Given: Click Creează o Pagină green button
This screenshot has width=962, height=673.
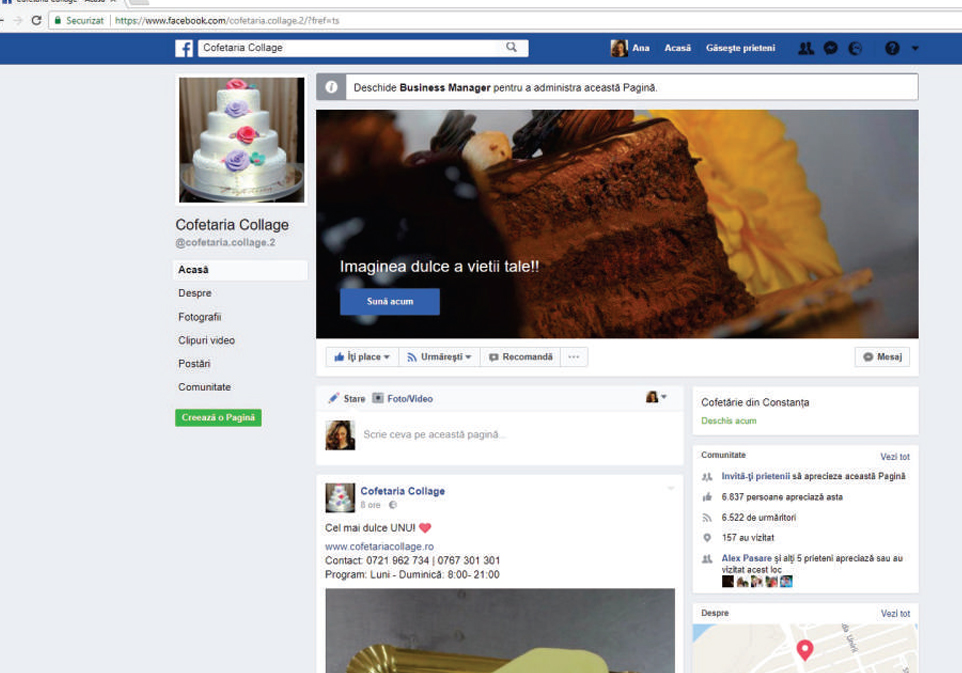Looking at the screenshot, I should pyautogui.click(x=218, y=418).
